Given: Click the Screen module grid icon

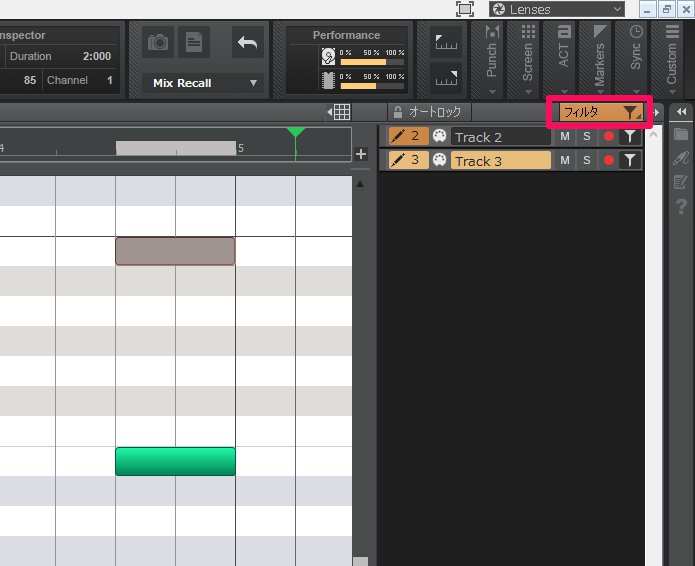Looking at the screenshot, I should pyautogui.click(x=528, y=31).
